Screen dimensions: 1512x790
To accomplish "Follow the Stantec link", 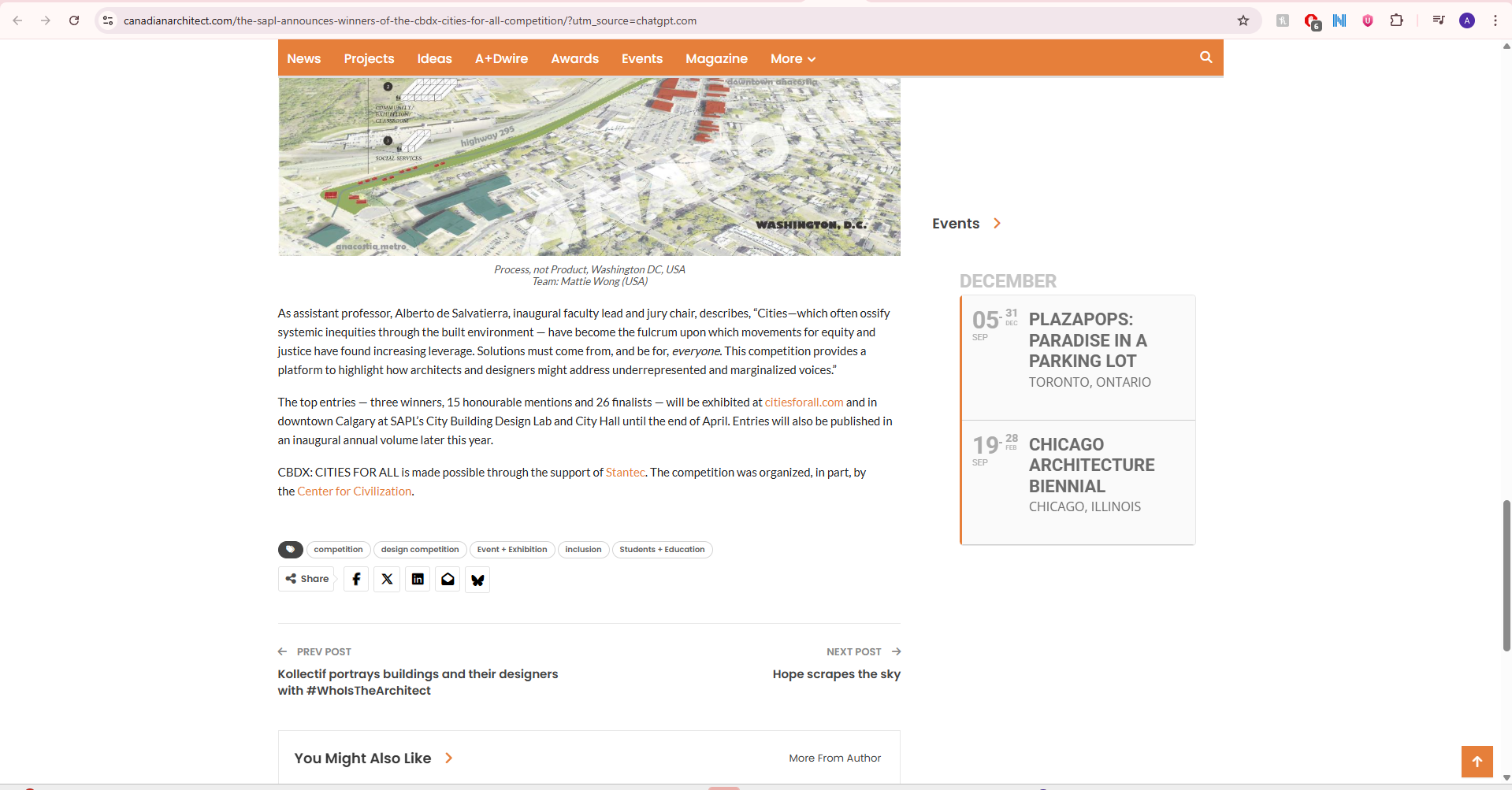I will 624,472.
